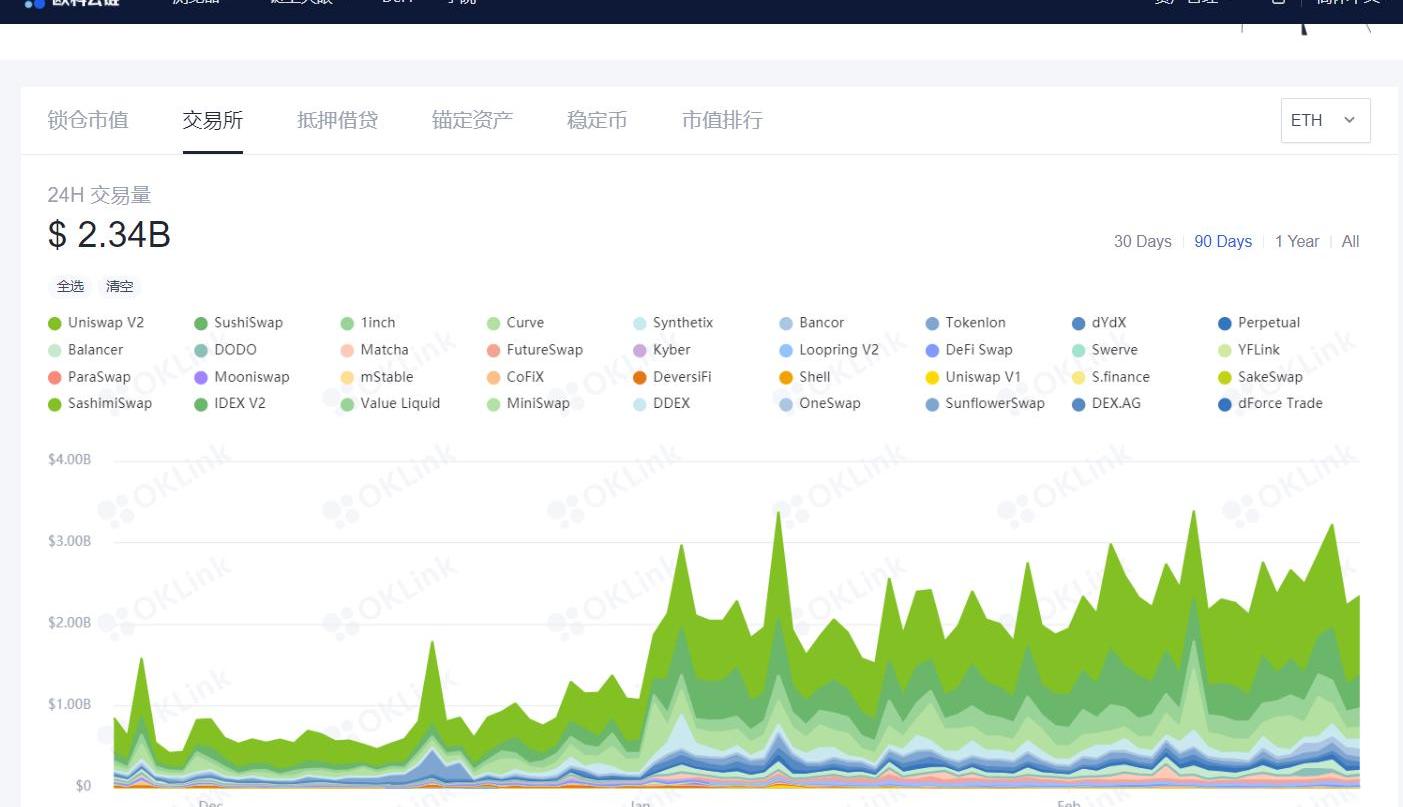The height and width of the screenshot is (807, 1403).
Task: Click the Kyber legend marker
Action: (x=640, y=351)
